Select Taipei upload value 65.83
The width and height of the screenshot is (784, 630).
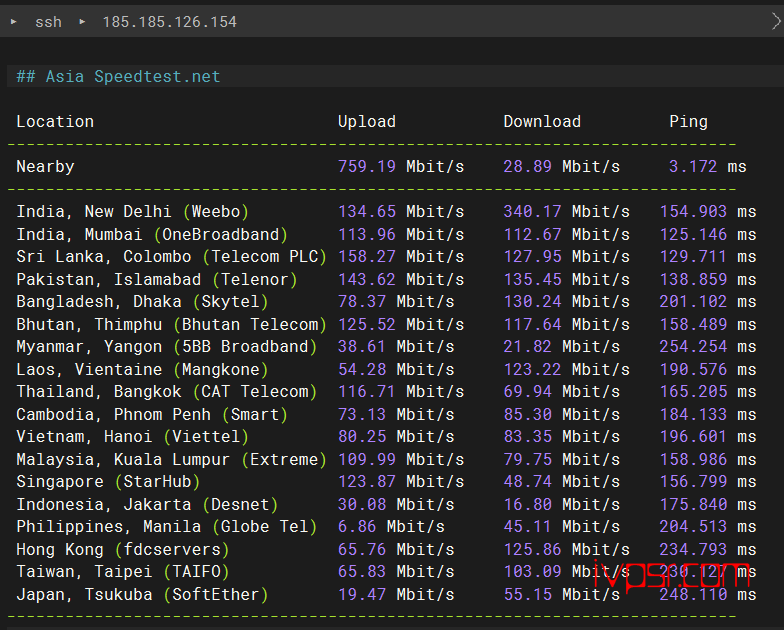click(x=362, y=572)
